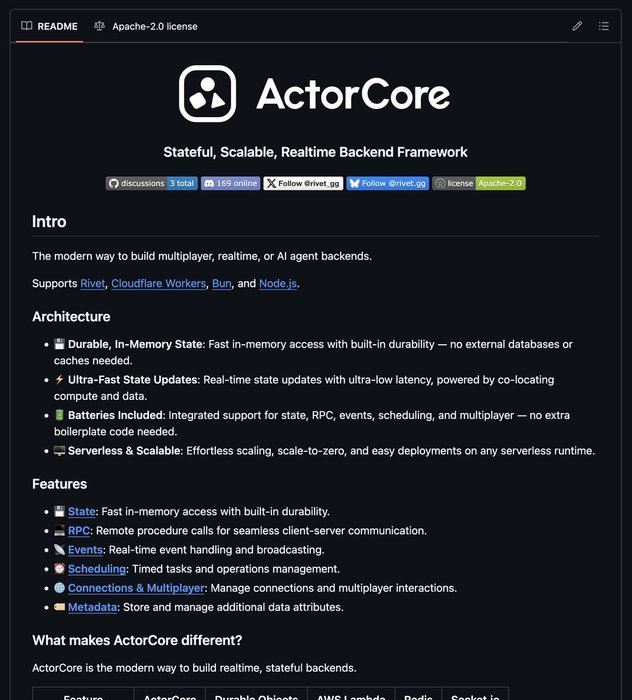
Task: Open the State feature link
Action: (x=82, y=512)
